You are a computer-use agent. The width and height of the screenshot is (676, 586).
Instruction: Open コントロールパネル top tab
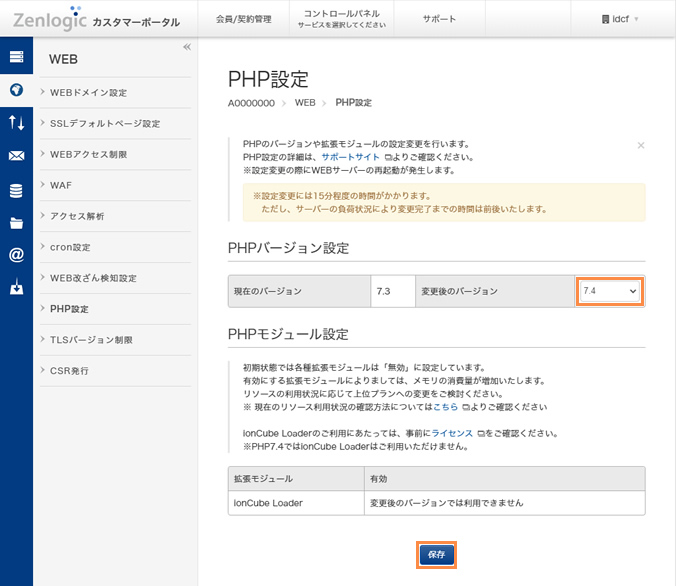(341, 19)
